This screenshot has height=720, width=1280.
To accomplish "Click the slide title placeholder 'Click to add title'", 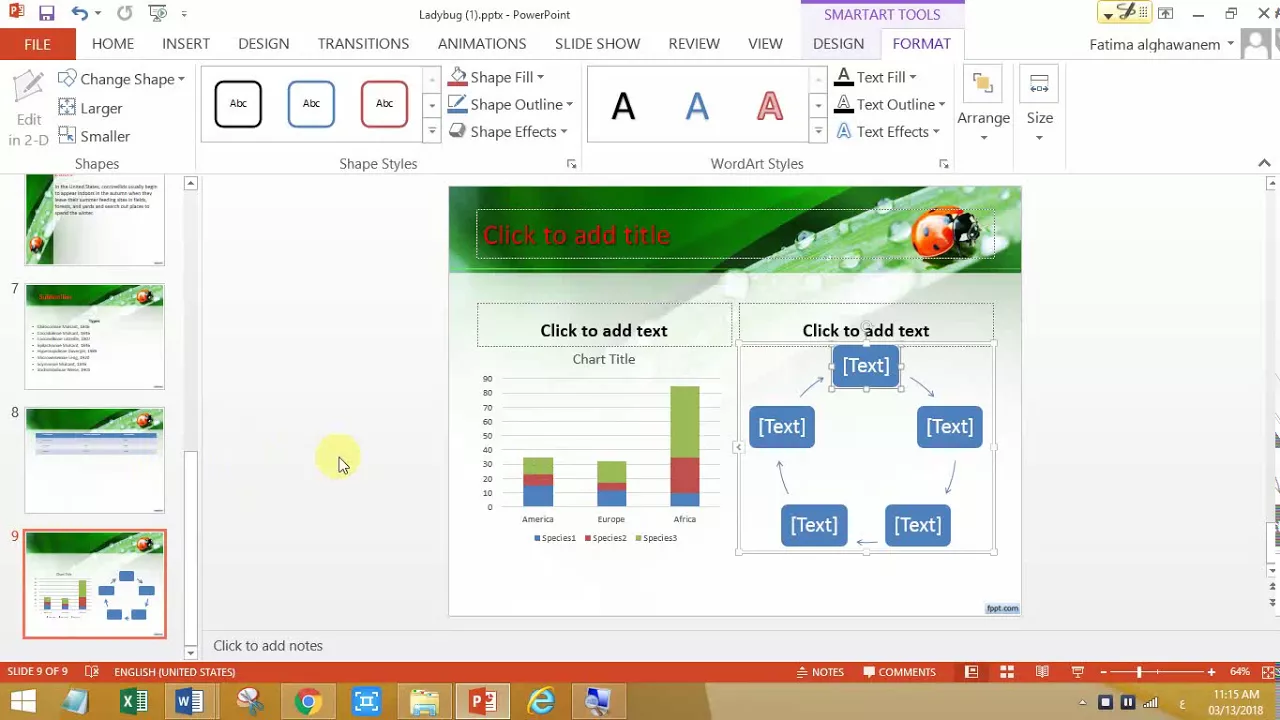I will (x=735, y=235).
